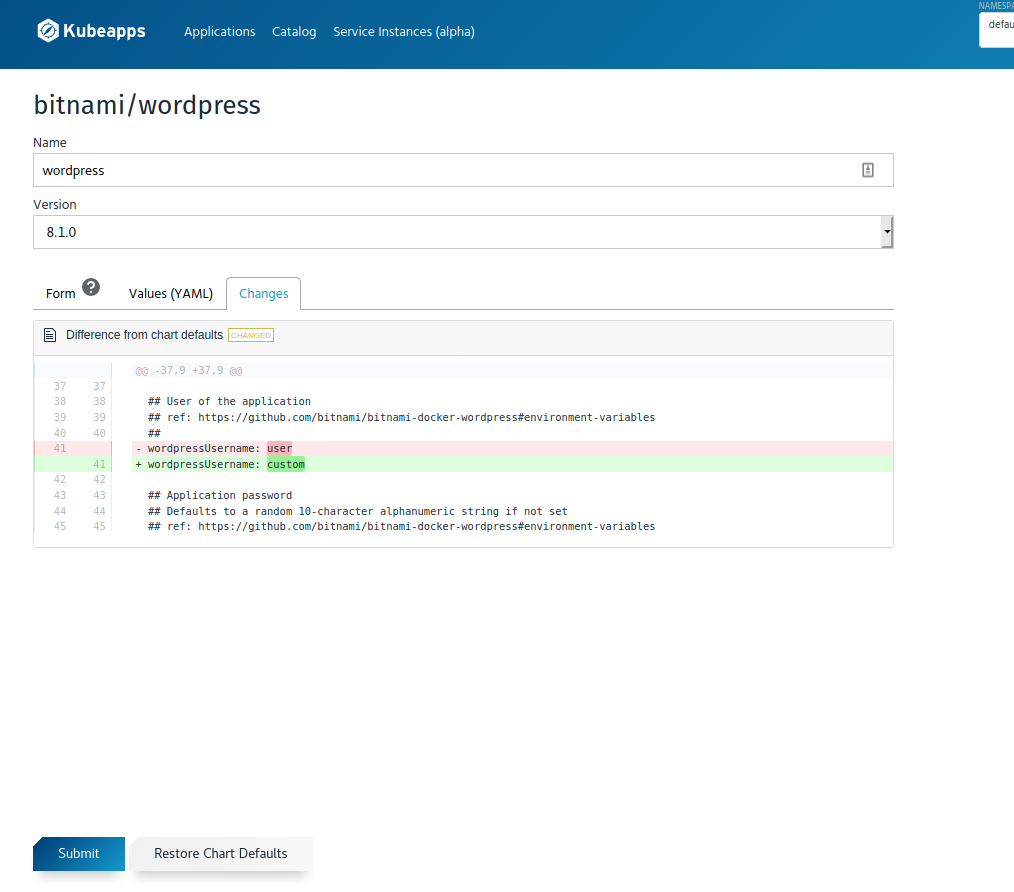Switch to the Form tab
The width and height of the screenshot is (1014, 892).
point(61,294)
